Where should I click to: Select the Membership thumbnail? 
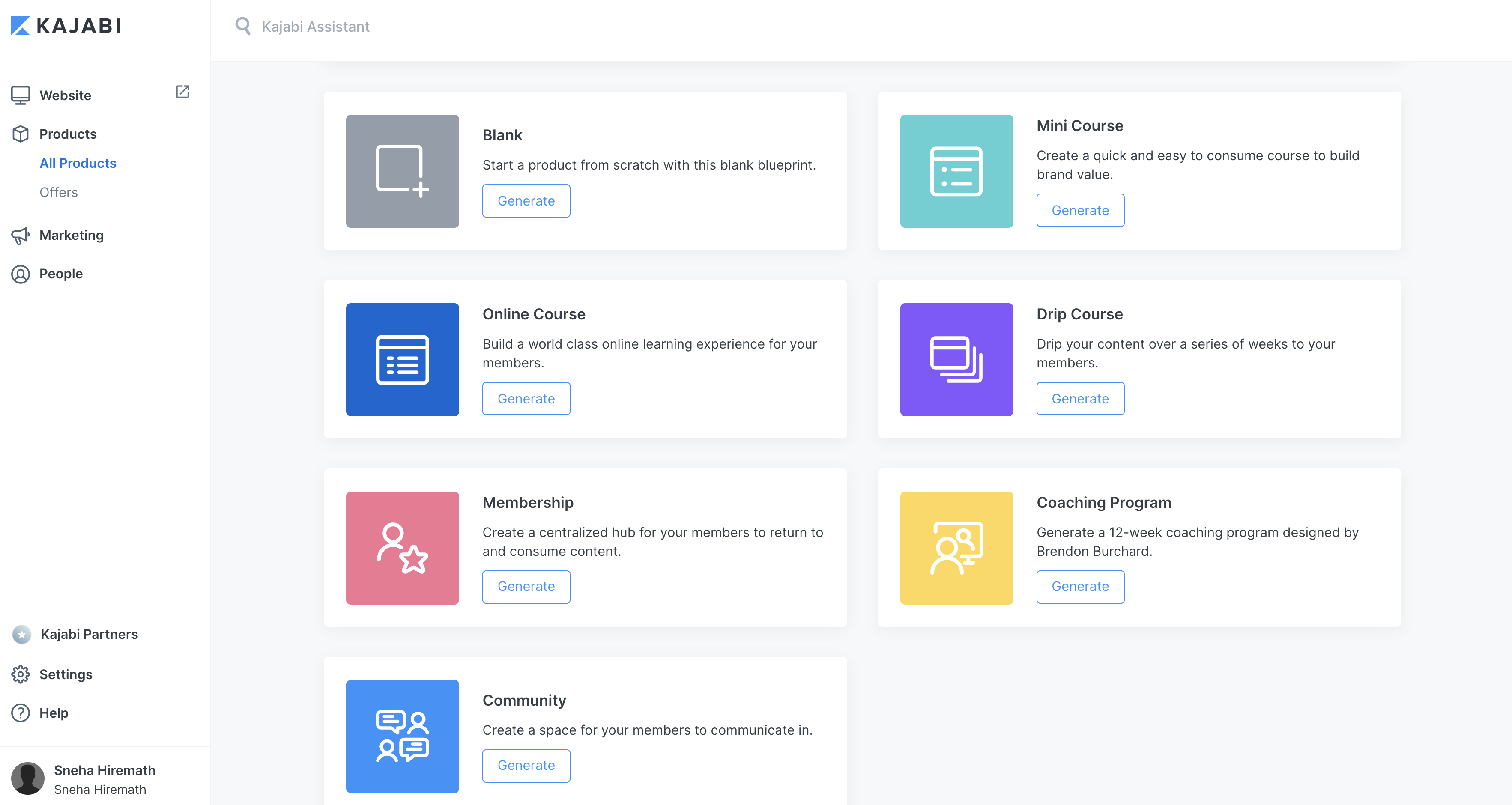(402, 547)
